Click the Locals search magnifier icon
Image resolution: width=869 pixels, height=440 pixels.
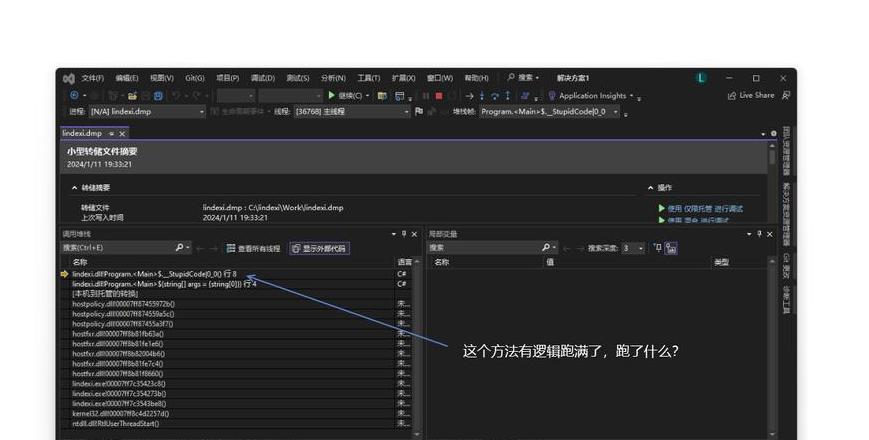coord(545,248)
